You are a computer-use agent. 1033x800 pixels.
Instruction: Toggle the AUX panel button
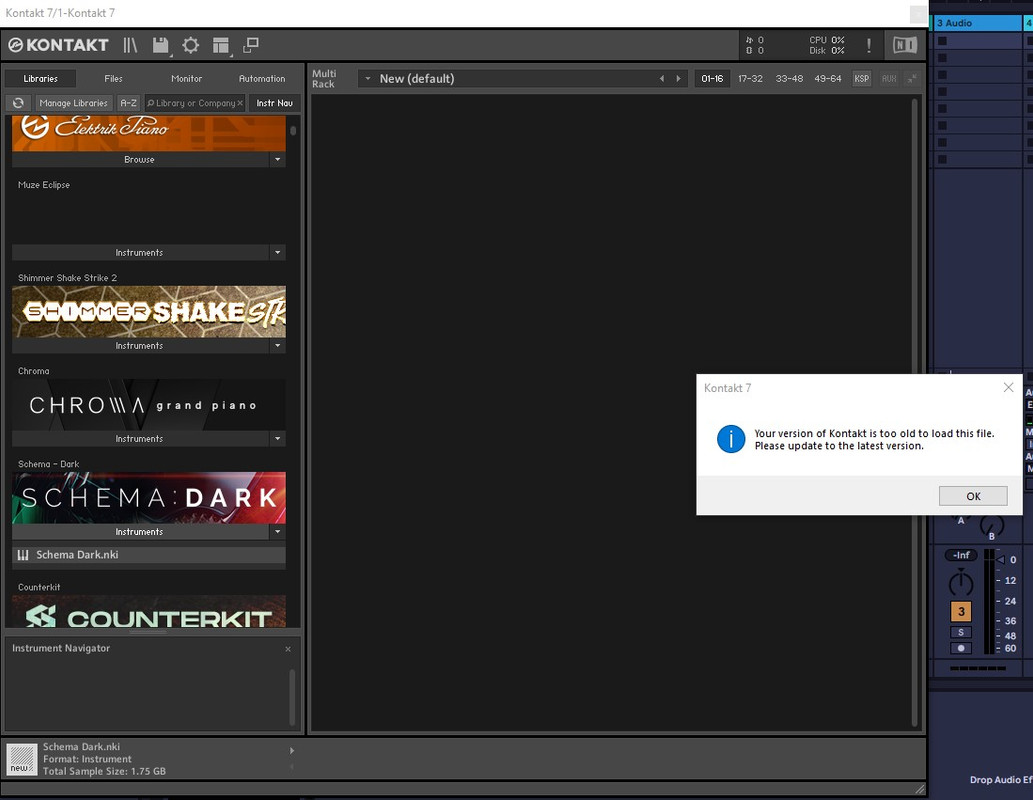point(889,78)
